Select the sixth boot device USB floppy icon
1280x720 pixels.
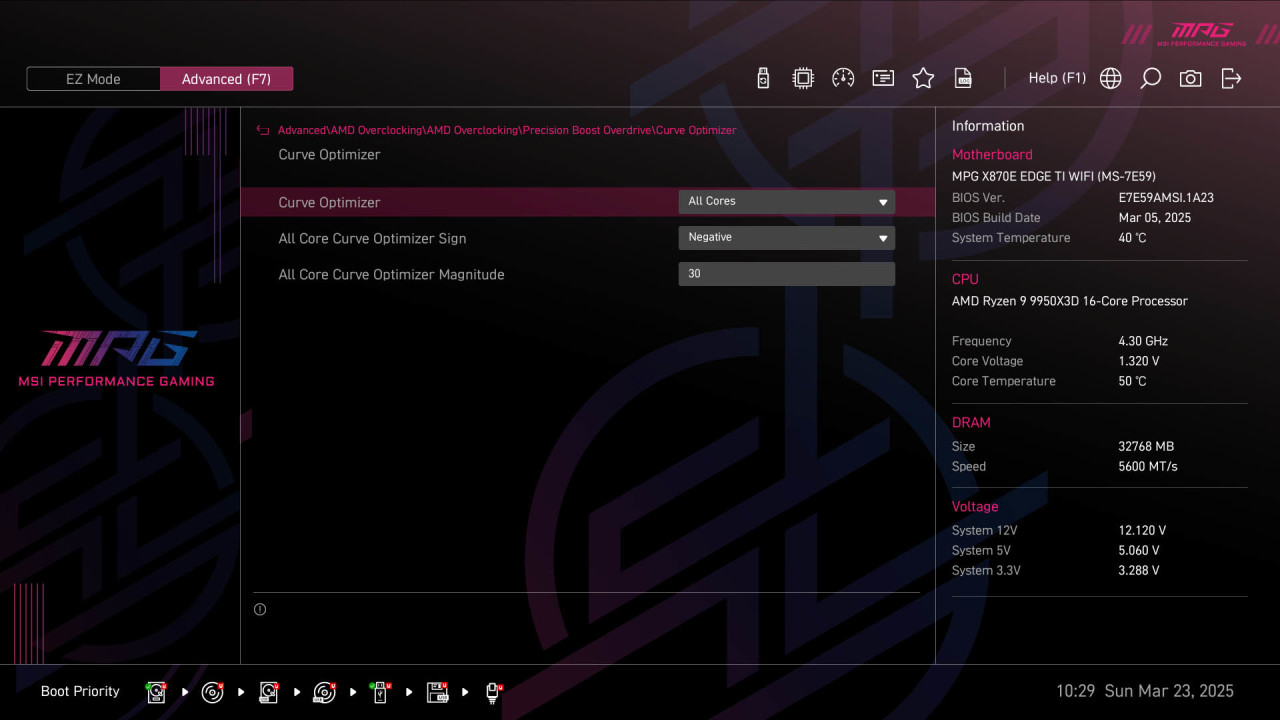coord(437,692)
